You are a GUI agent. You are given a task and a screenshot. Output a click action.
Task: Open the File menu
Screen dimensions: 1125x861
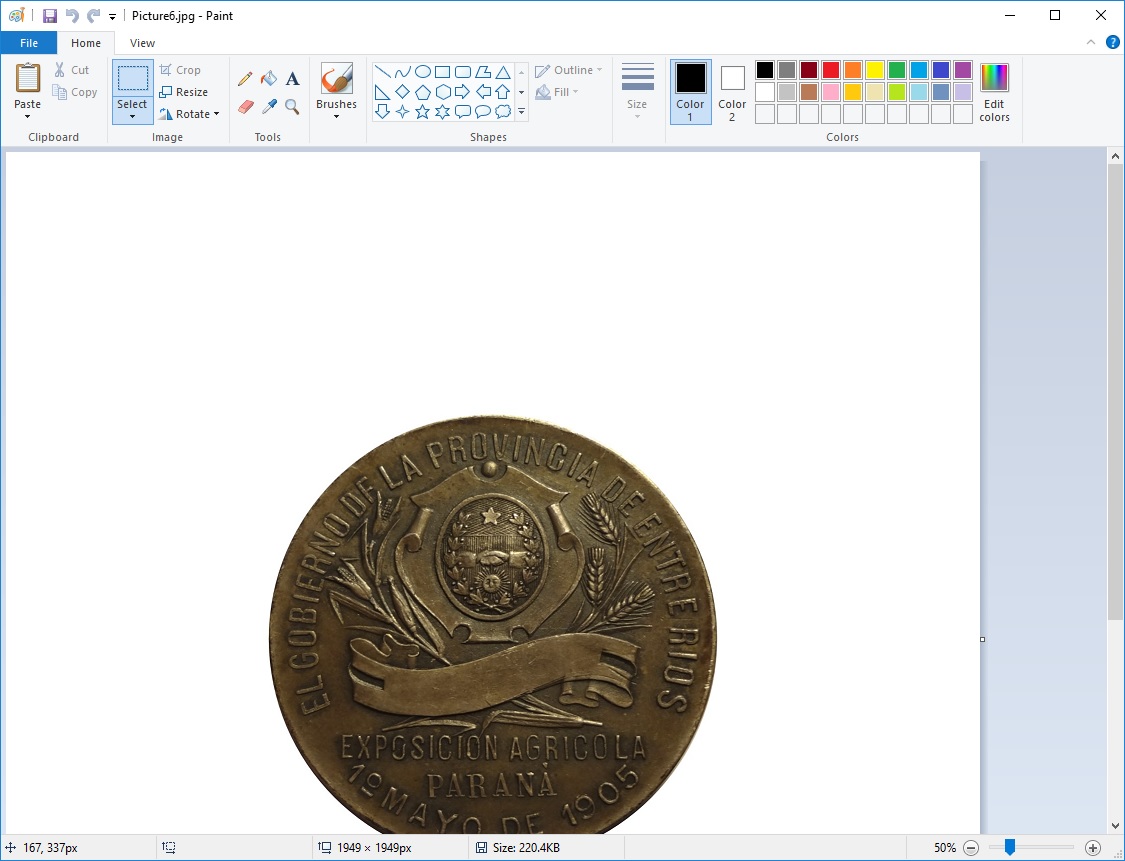pos(28,43)
